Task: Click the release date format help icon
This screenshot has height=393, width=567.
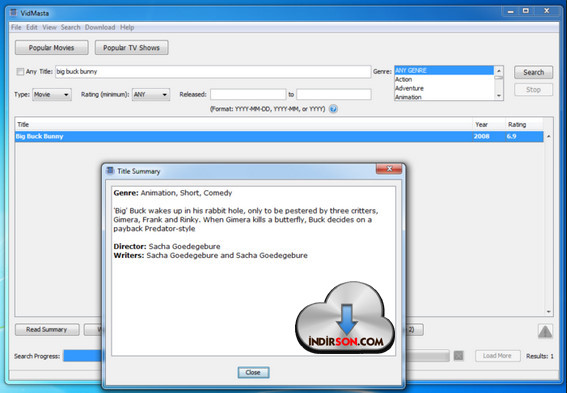Action: pos(333,109)
